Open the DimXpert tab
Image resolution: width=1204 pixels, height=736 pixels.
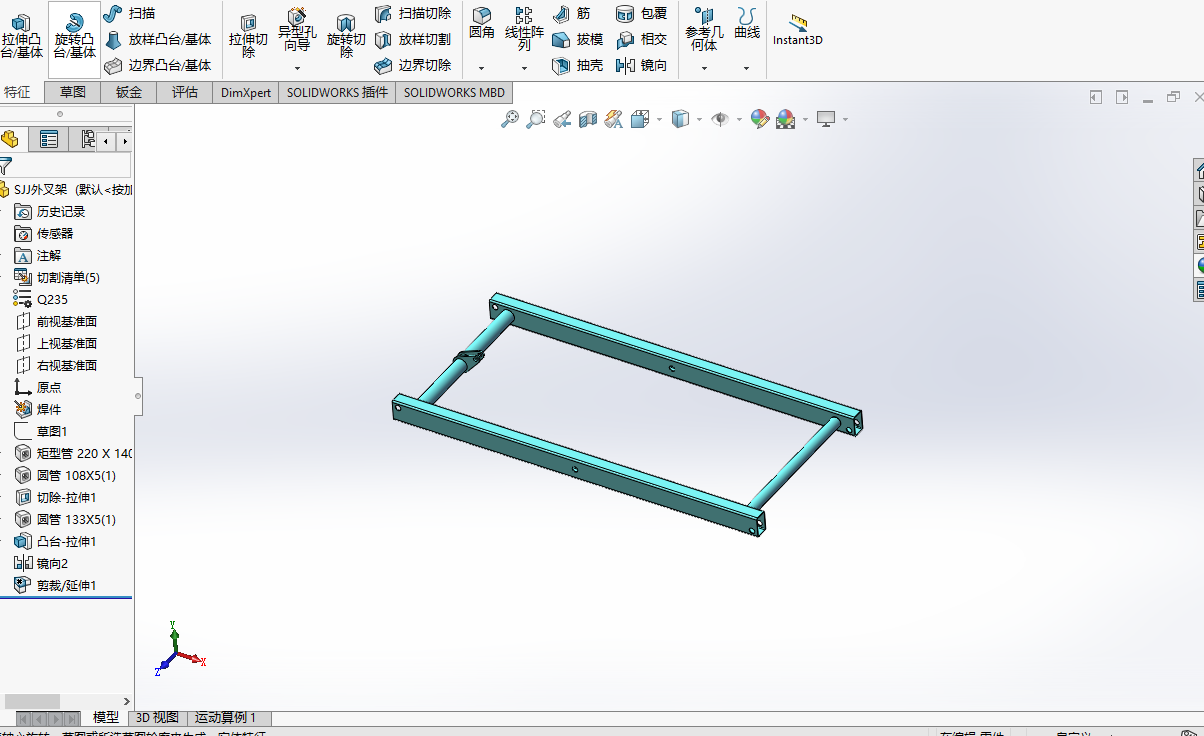pyautogui.click(x=245, y=92)
